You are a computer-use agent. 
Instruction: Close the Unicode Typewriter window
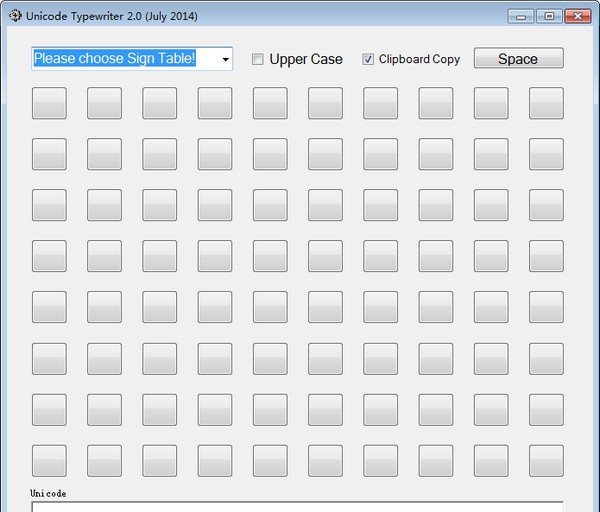pos(577,16)
